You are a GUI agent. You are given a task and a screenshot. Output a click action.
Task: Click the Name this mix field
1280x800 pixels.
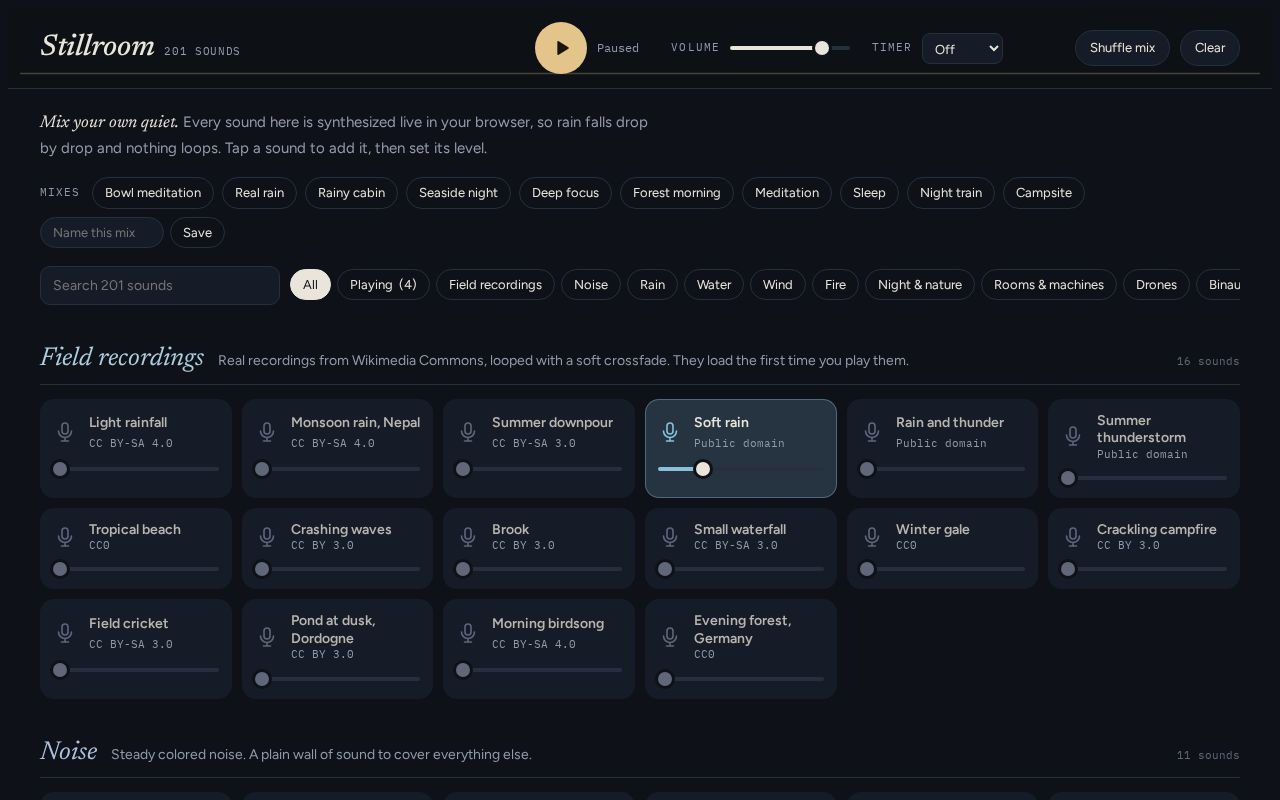(102, 233)
